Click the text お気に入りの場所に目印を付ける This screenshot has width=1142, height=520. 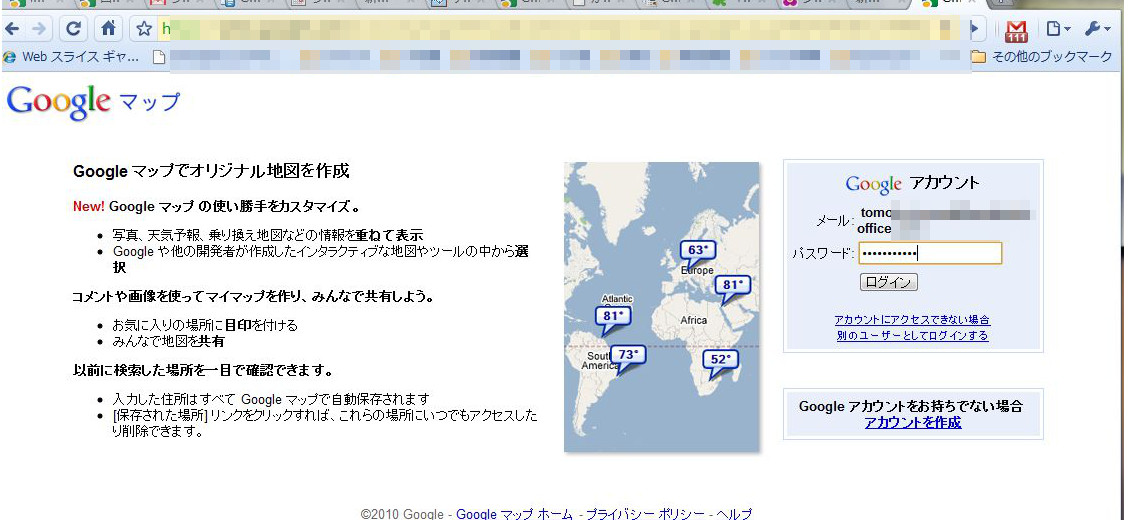point(205,325)
